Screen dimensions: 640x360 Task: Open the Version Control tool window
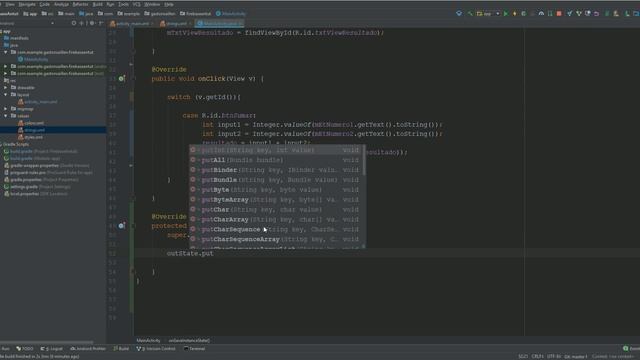point(156,349)
